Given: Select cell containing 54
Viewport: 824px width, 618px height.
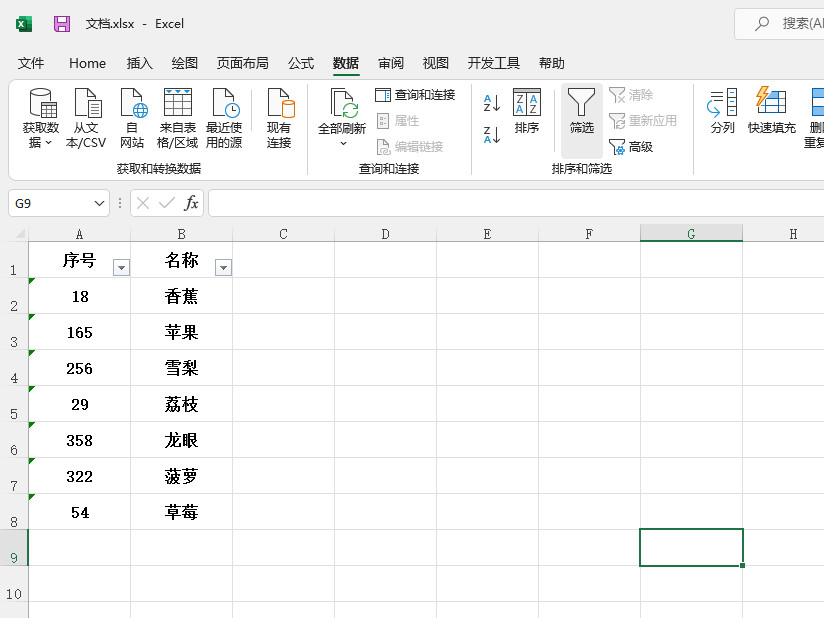Looking at the screenshot, I should click(x=79, y=512).
